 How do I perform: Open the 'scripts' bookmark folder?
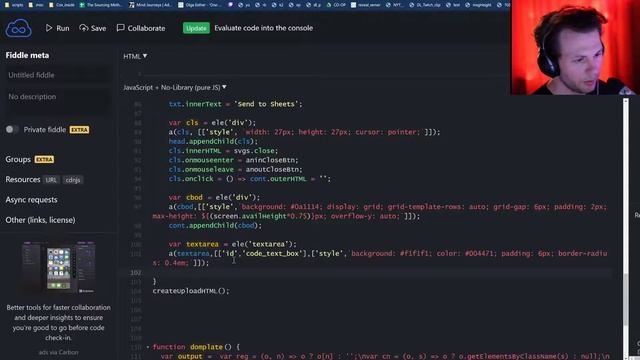[x=14, y=5]
